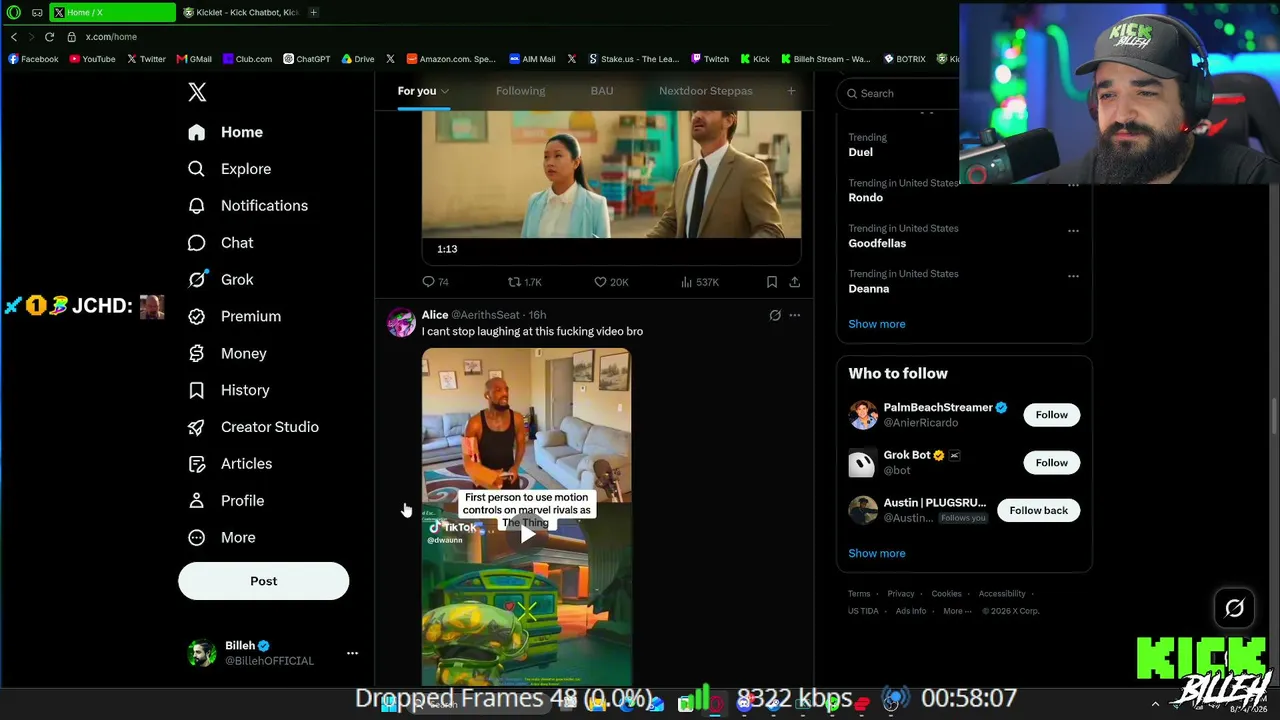
Task: Open the Privacy footer link
Action: pos(901,594)
